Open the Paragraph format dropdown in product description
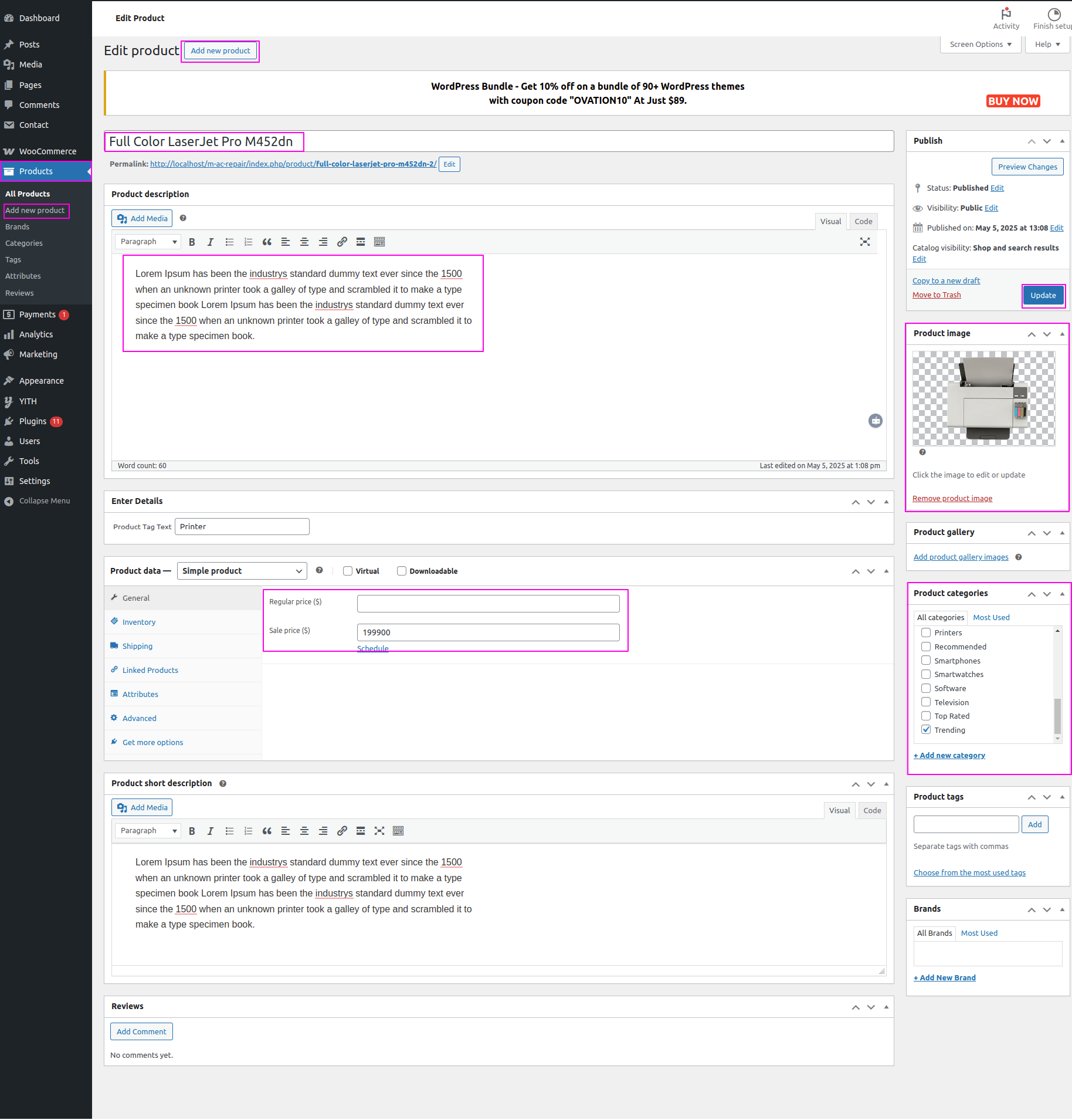1072x1120 pixels. tap(148, 242)
